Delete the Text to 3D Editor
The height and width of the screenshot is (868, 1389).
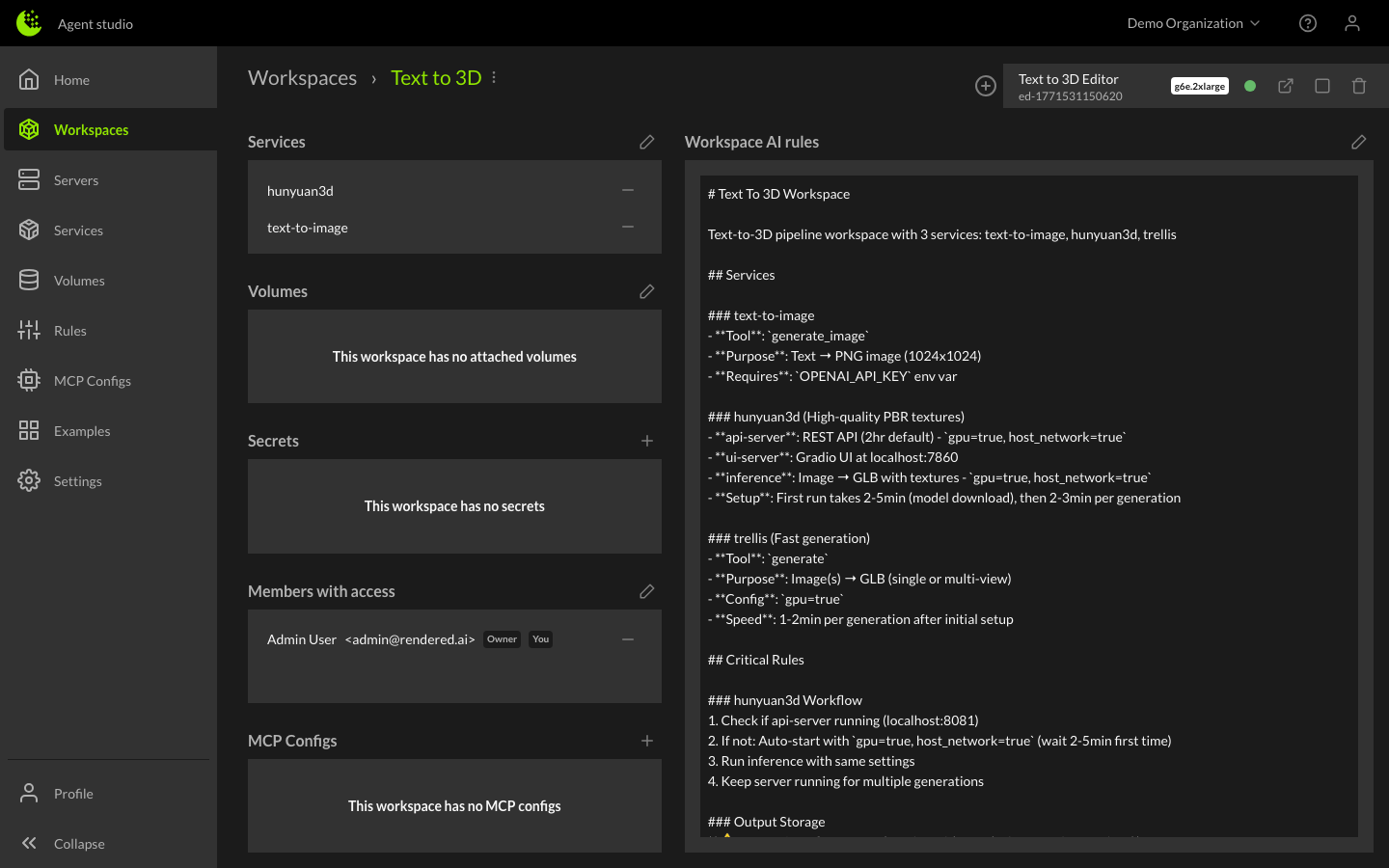(1358, 86)
